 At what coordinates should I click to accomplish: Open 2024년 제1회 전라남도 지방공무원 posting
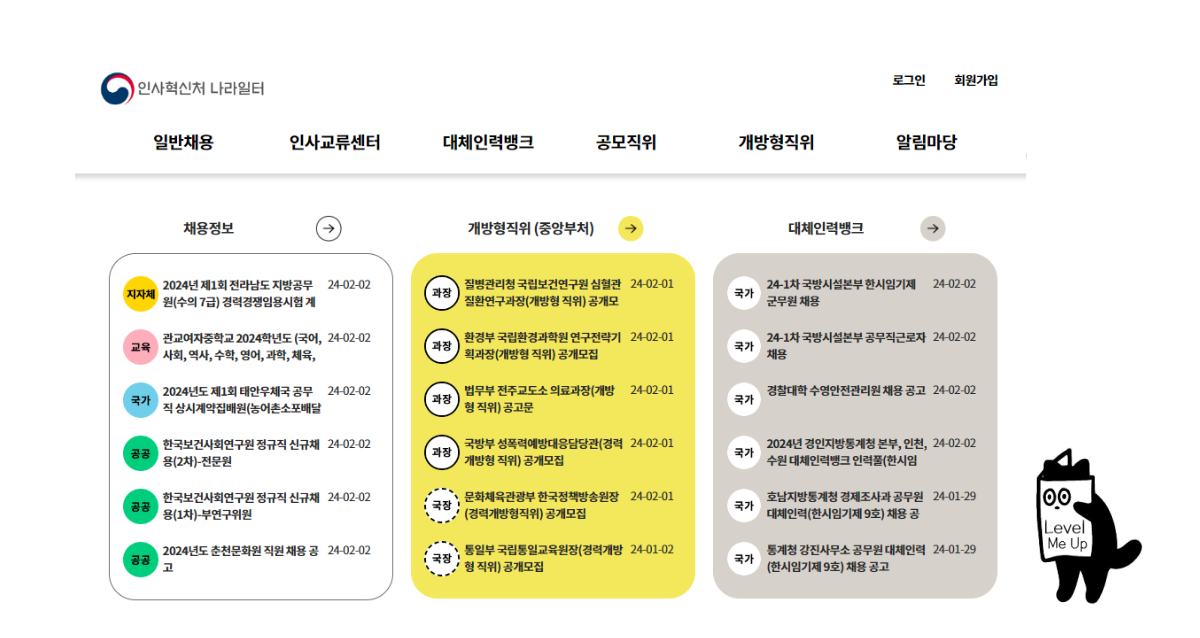241,293
